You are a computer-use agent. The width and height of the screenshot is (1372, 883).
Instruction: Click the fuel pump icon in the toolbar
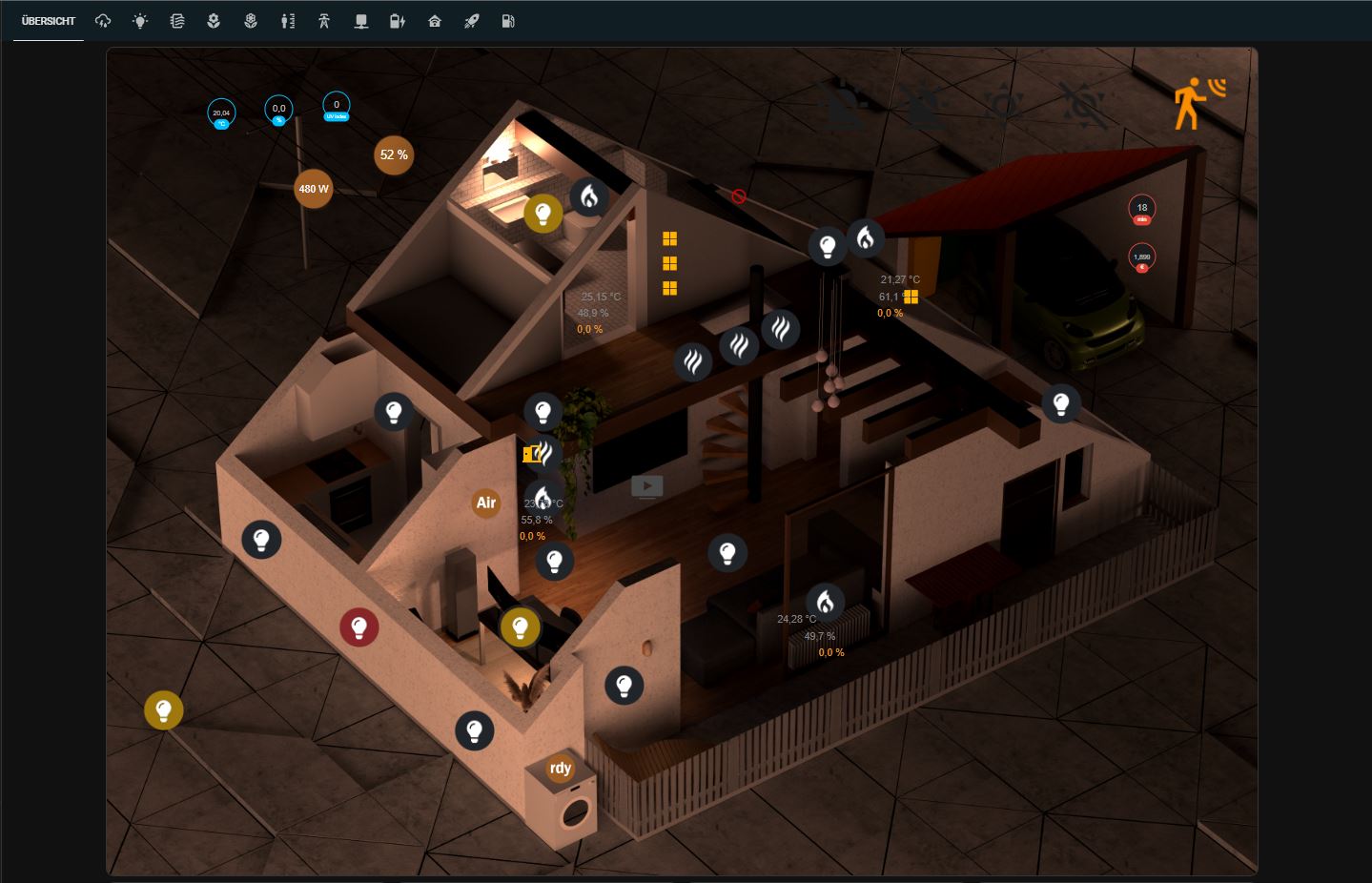coord(508,21)
